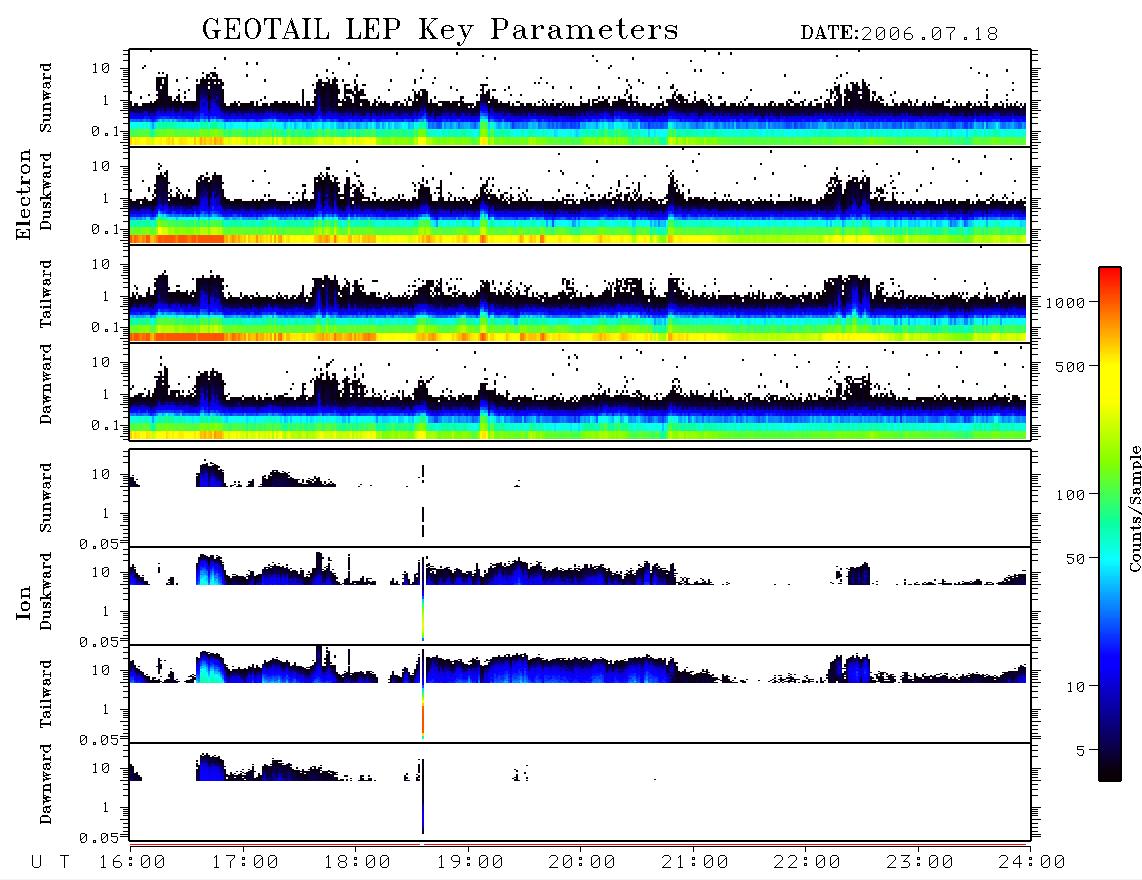Click the Ion "Dawnward" axis label
Viewport: 1142px width, 880px height.
pyautogui.click(x=46, y=784)
